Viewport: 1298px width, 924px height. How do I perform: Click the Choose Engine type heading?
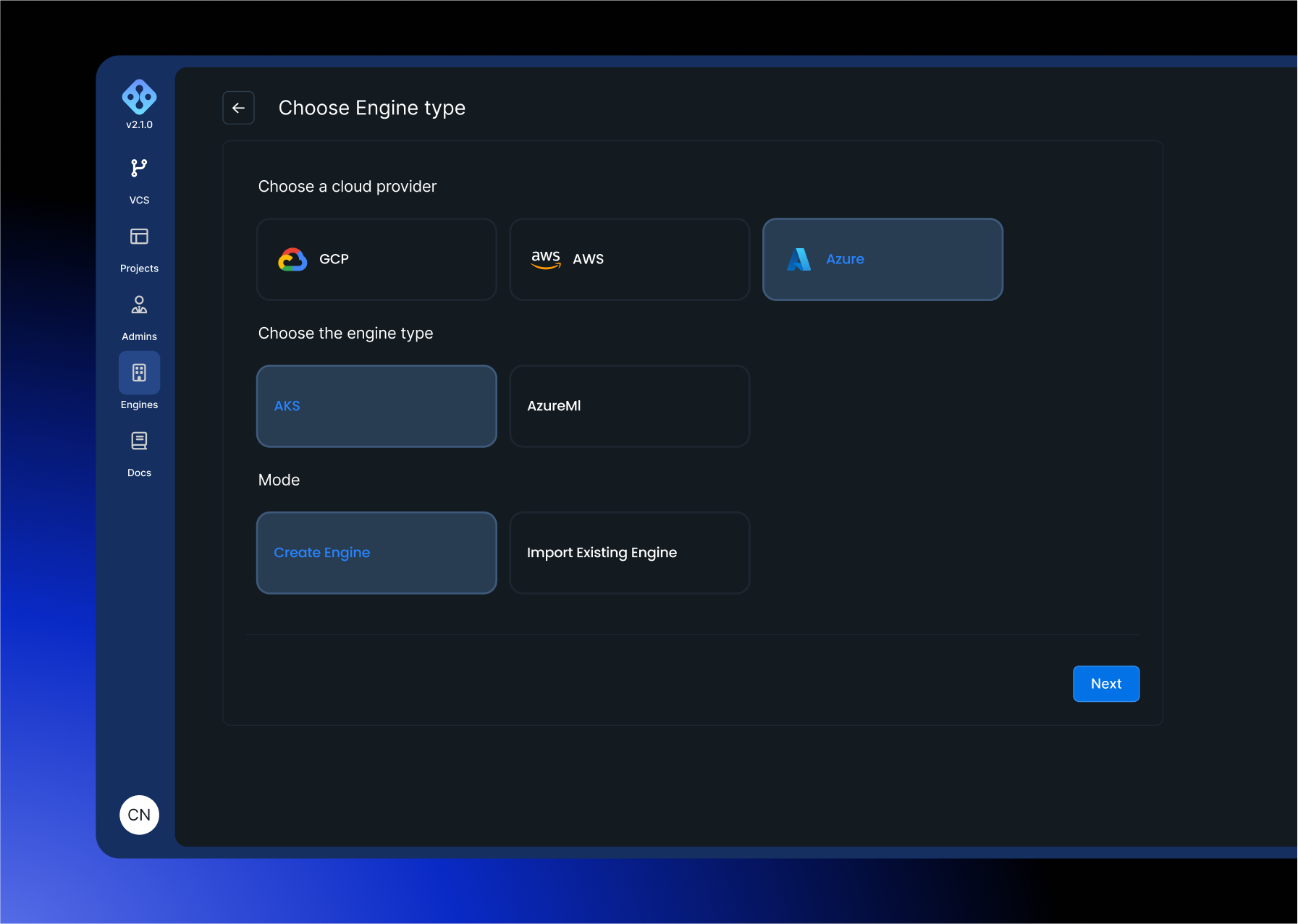tap(372, 108)
